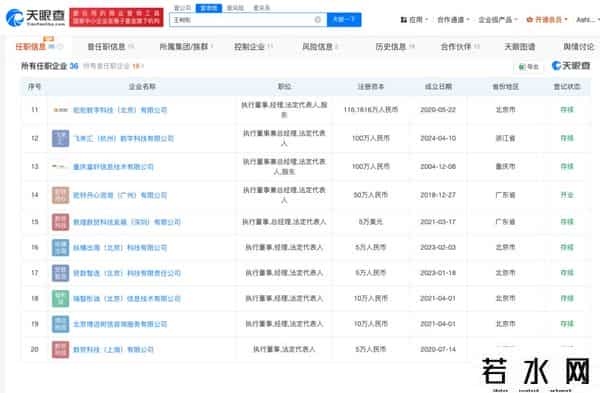Open the row 17 科技有限责任公司 link
Image resolution: width=600 pixels, height=393 pixels.
tap(127, 273)
